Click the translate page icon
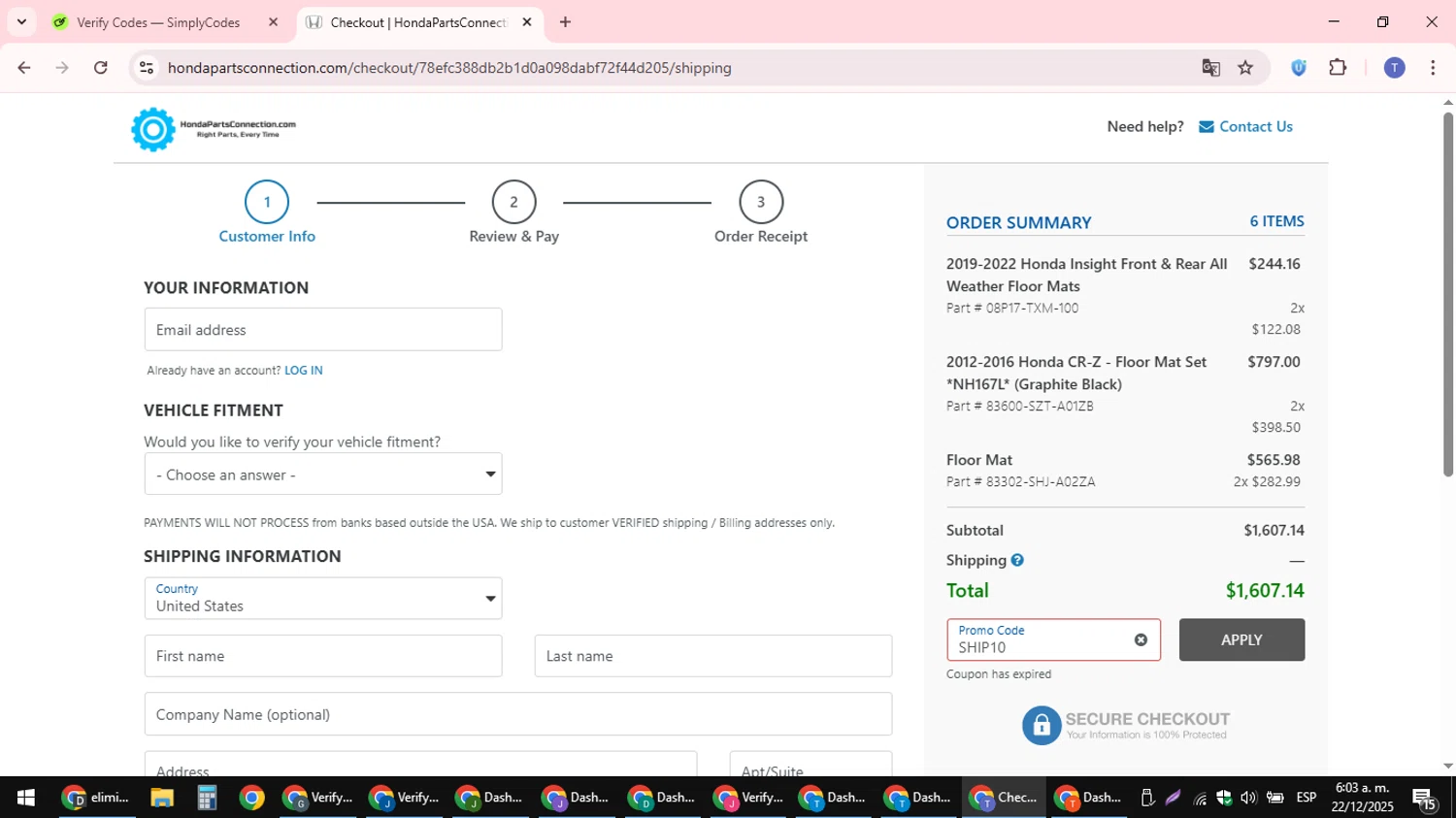The width and height of the screenshot is (1456, 818). click(x=1210, y=68)
